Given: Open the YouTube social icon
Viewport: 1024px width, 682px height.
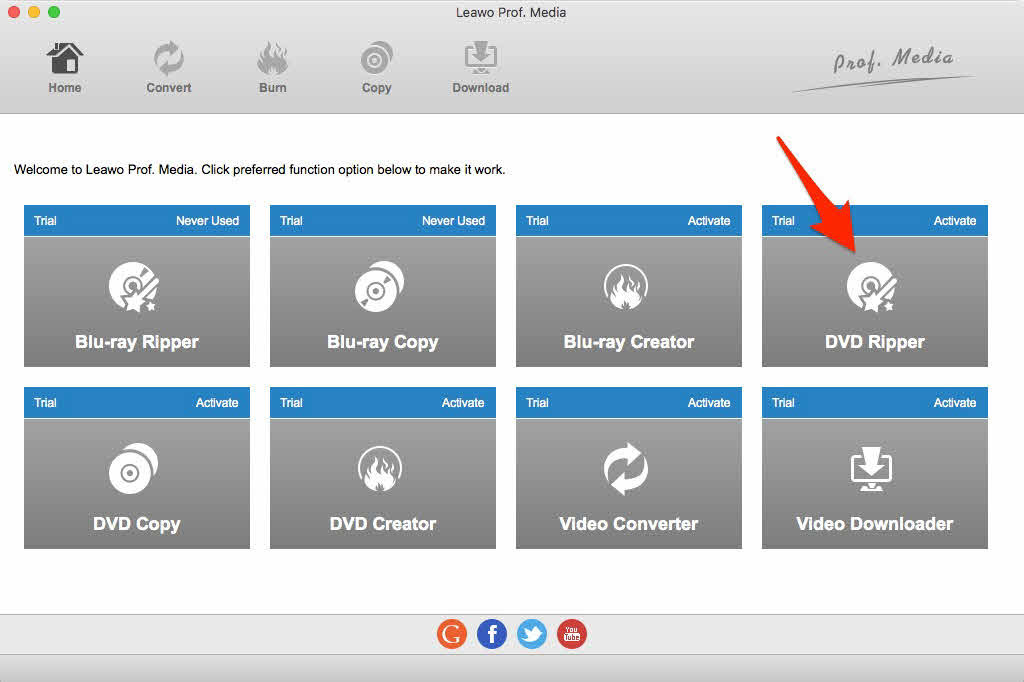Looking at the screenshot, I should tap(571, 634).
